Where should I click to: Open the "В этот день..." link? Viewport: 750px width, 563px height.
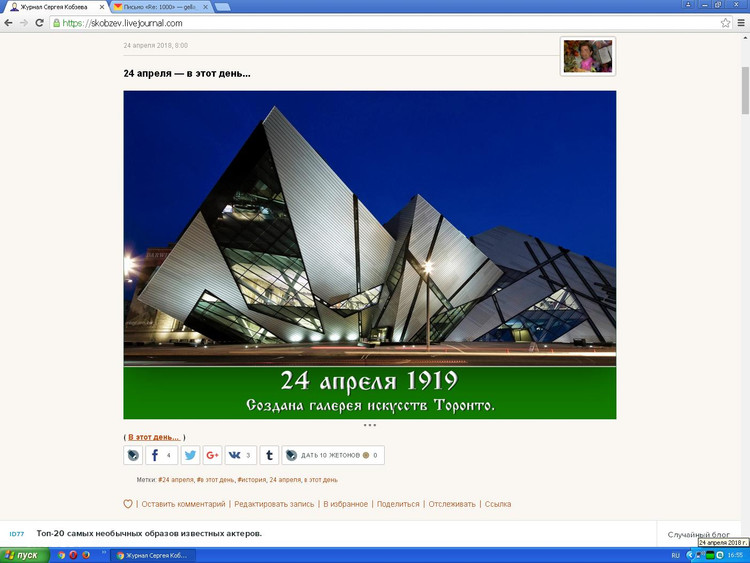click(x=154, y=437)
